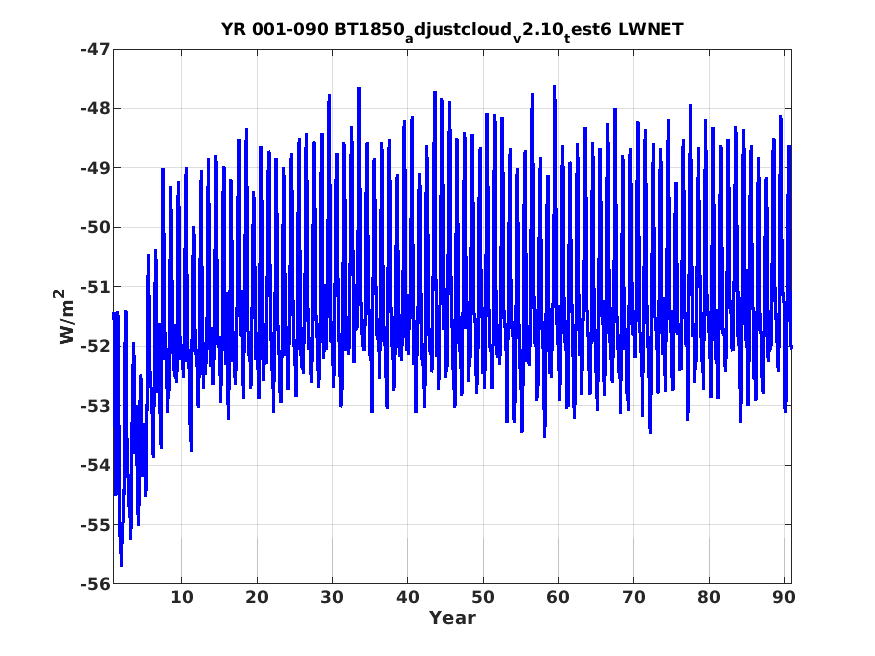Image resolution: width=875 pixels, height=656 pixels.
Task: Click the highest blue peak near year 59
Action: click(555, 87)
